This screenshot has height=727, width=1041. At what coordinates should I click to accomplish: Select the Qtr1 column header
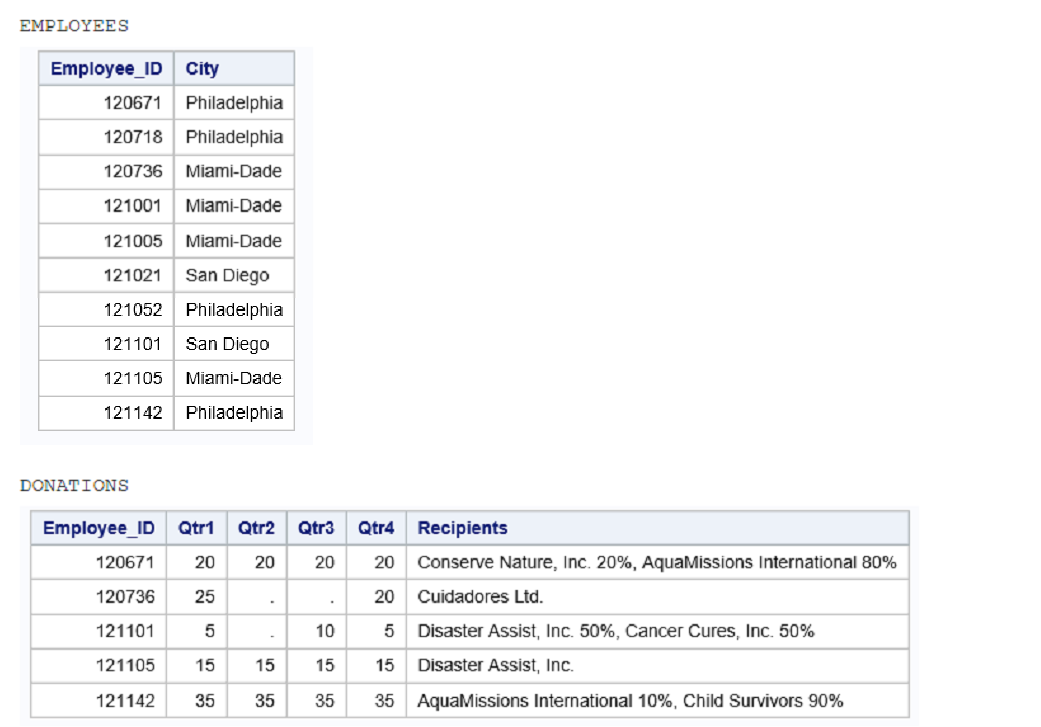196,528
